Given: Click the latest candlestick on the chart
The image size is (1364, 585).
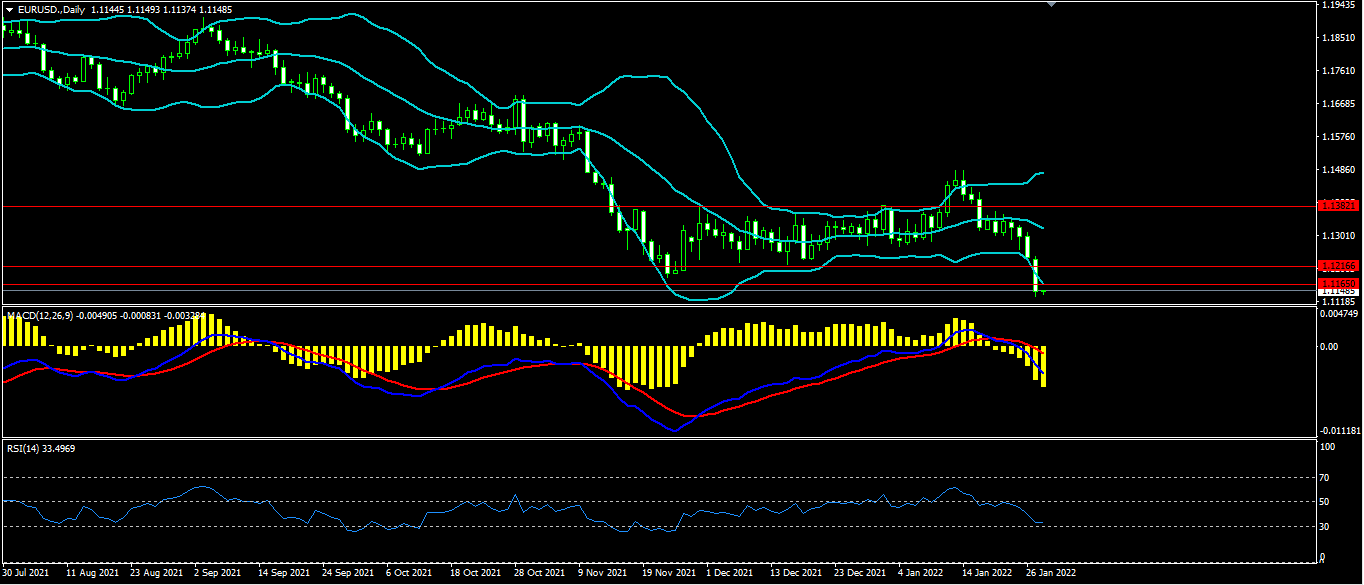Looking at the screenshot, I should click(x=1044, y=290).
